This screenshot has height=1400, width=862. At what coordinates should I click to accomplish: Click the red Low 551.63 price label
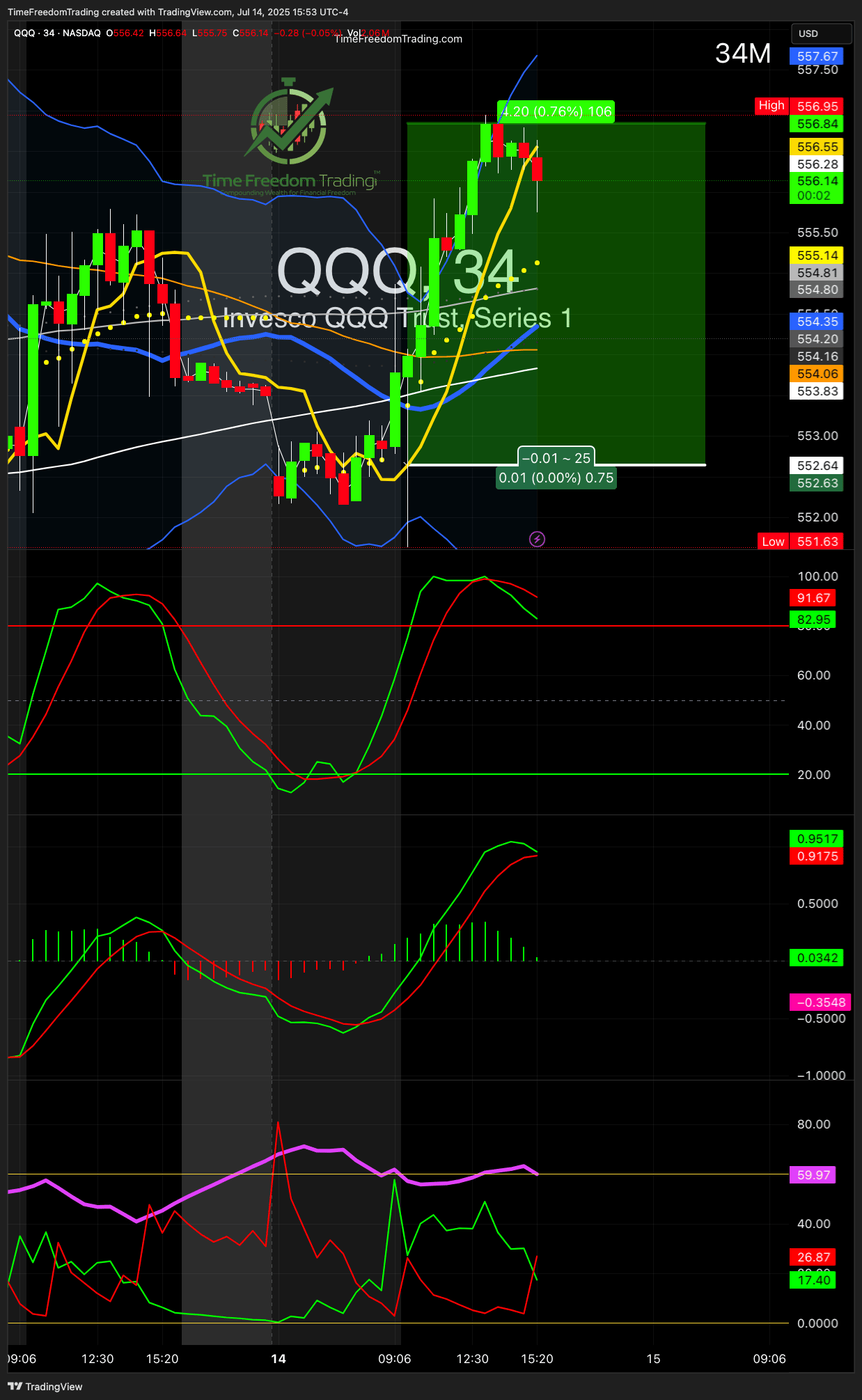tap(801, 542)
